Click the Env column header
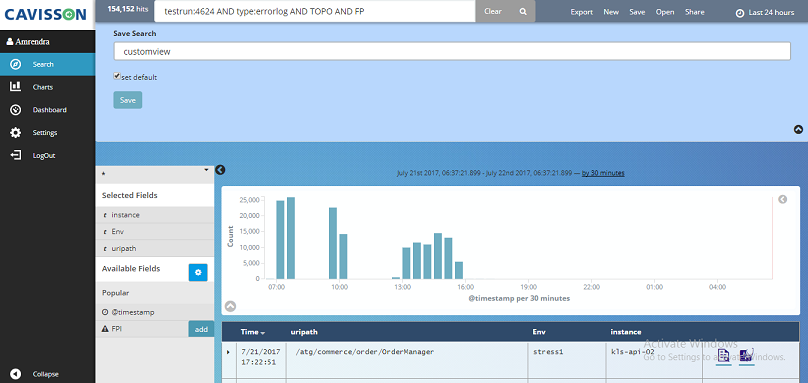 tap(538, 332)
